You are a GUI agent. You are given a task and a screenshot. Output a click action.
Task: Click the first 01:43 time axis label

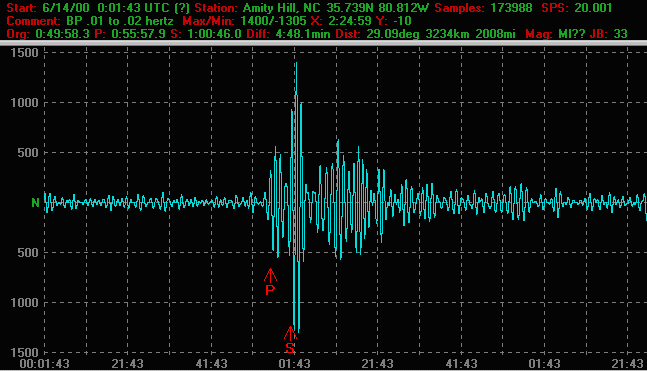[294, 364]
